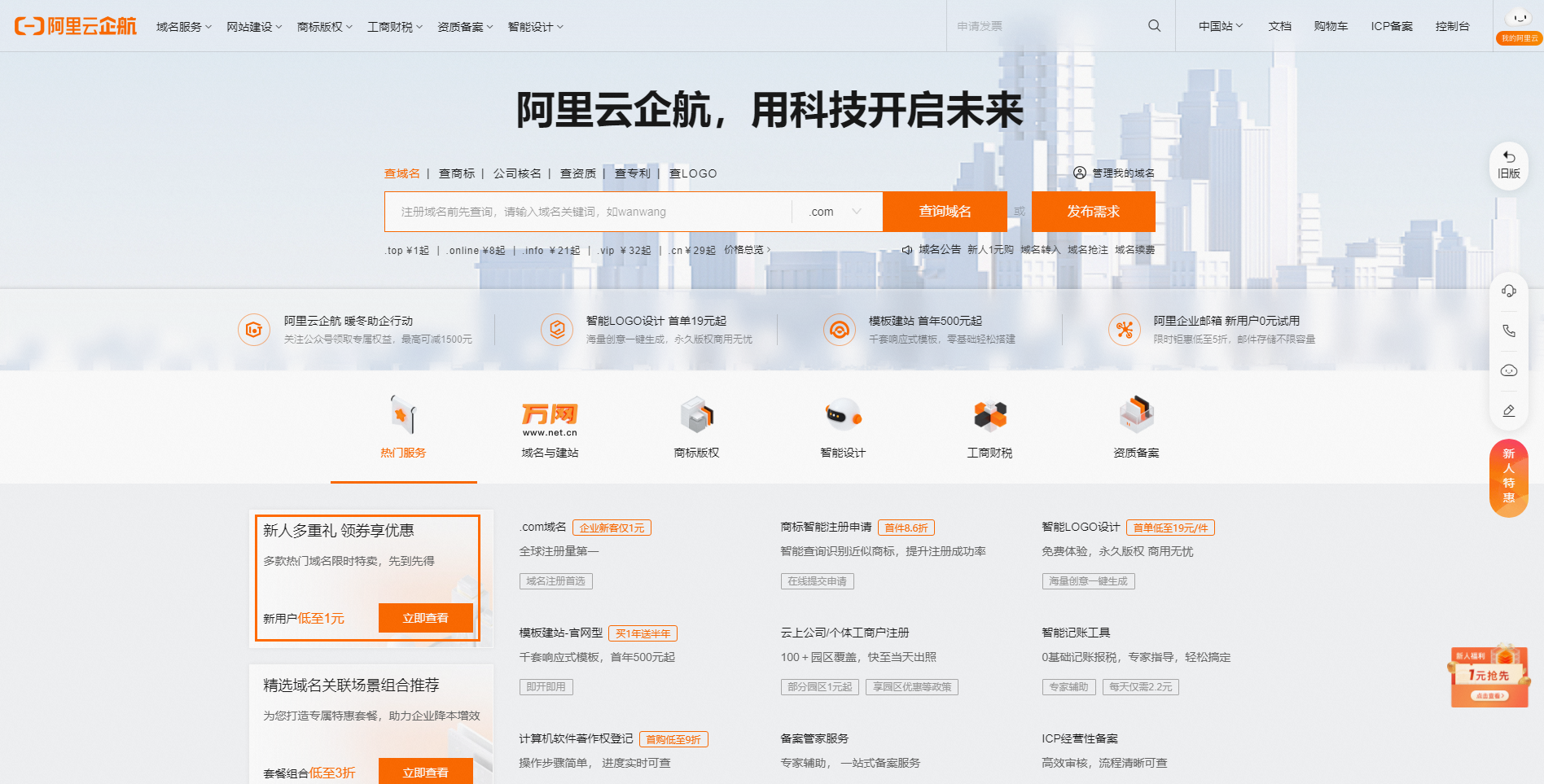Expand the 智能设计 navigation menu
This screenshot has height=784, width=1544.
point(534,26)
